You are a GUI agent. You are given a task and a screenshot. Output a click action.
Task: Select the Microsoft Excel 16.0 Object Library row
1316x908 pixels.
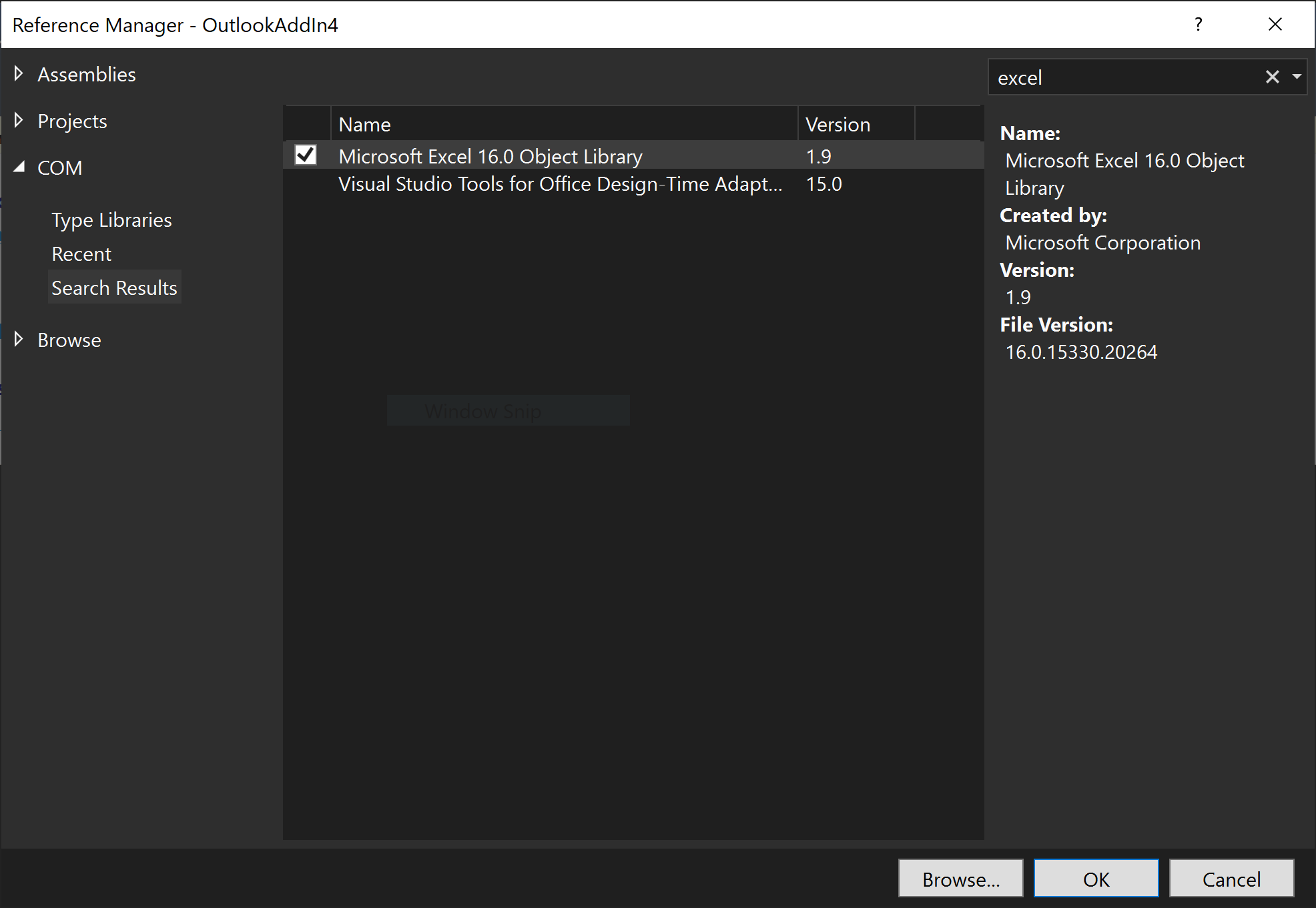pos(633,155)
